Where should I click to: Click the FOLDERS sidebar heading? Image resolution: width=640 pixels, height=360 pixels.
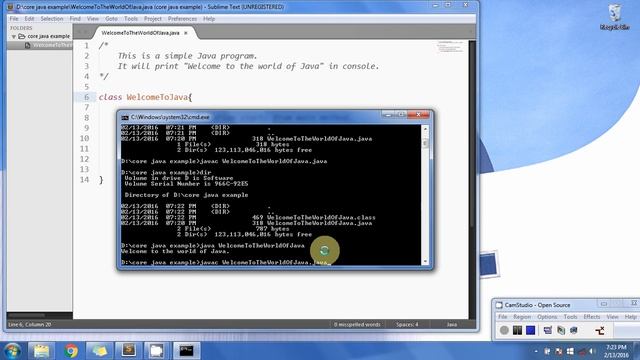pyautogui.click(x=21, y=28)
